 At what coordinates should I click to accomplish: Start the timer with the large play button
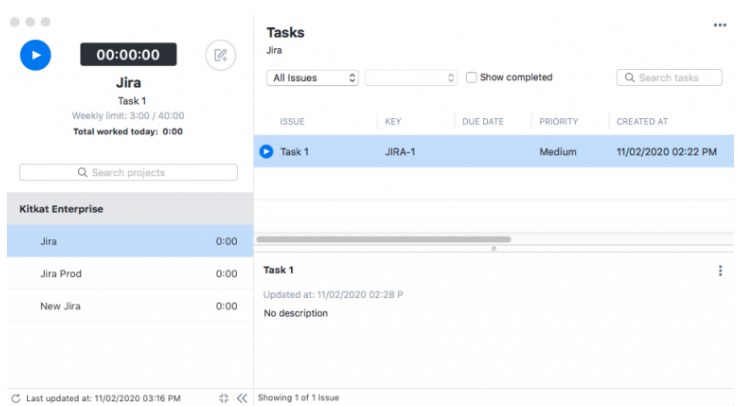[x=35, y=55]
